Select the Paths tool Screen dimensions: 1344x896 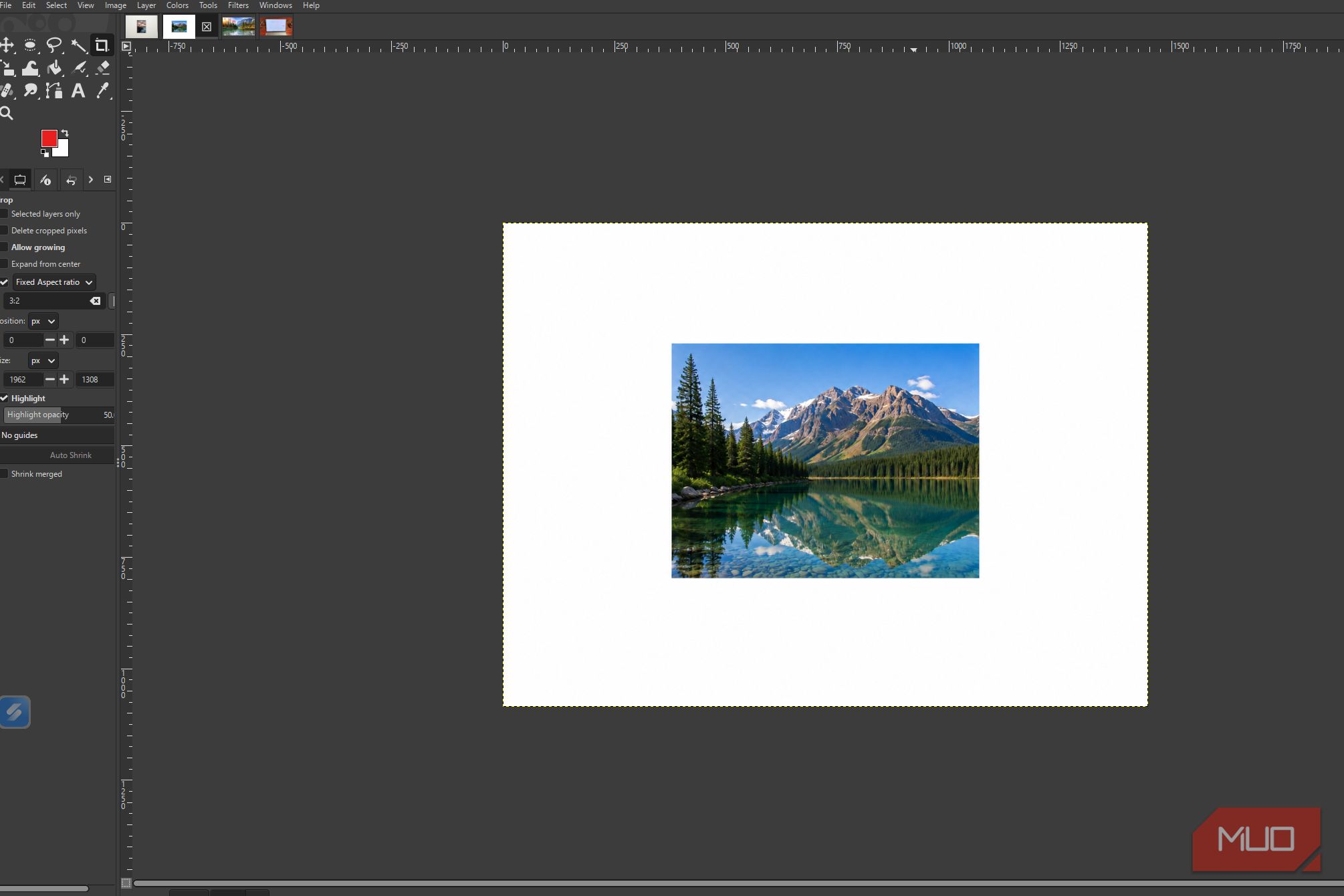(54, 90)
